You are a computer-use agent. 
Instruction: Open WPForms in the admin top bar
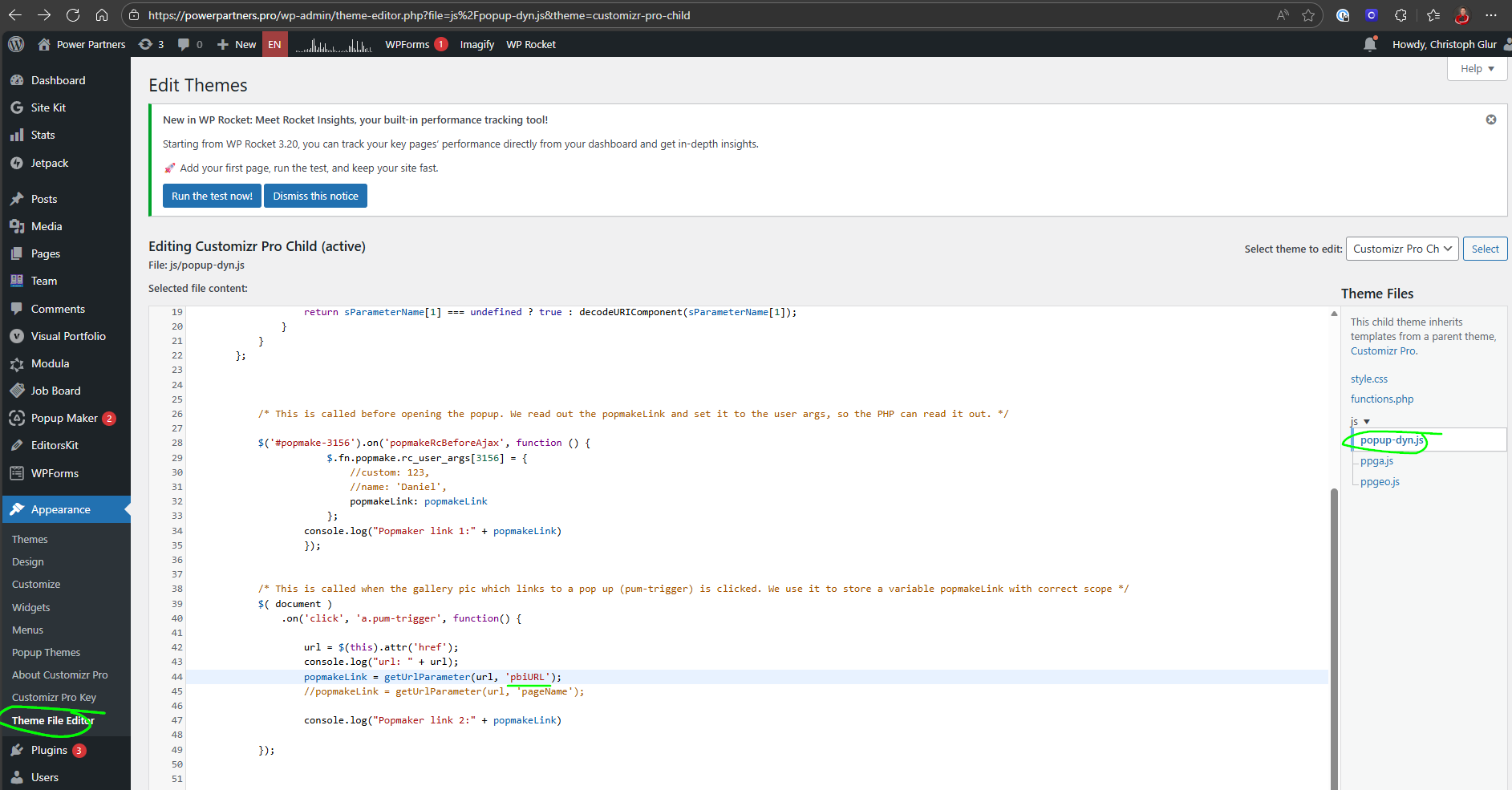point(415,44)
